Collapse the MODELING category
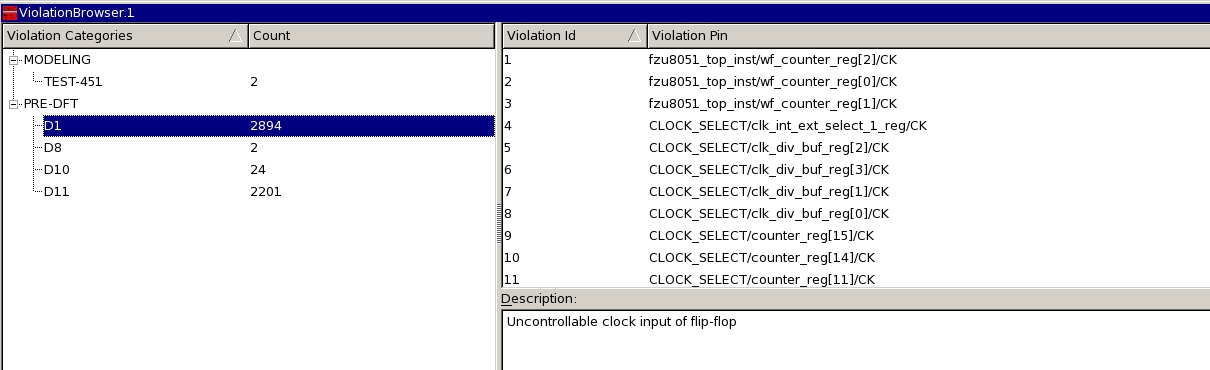This screenshot has width=1210, height=370. pos(14,60)
